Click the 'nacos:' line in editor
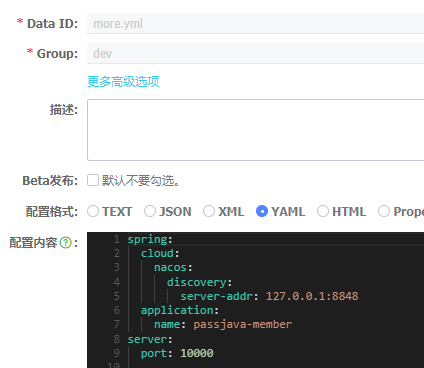The height and width of the screenshot is (368, 424). (173, 267)
